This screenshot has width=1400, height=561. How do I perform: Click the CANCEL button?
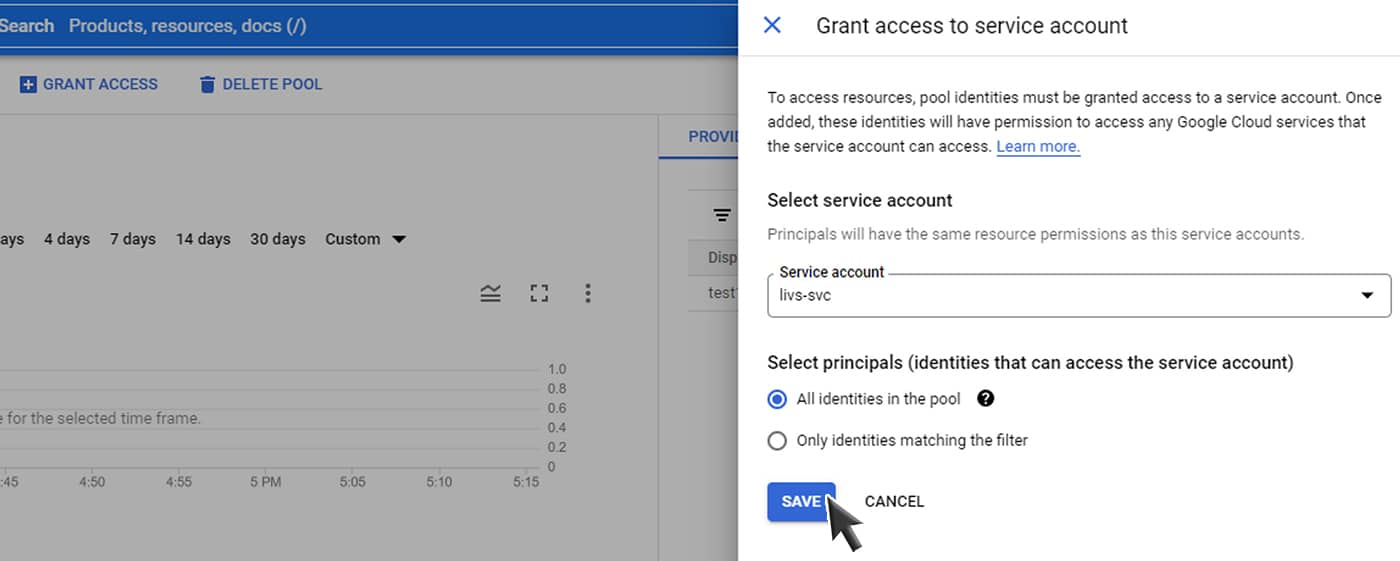(894, 501)
